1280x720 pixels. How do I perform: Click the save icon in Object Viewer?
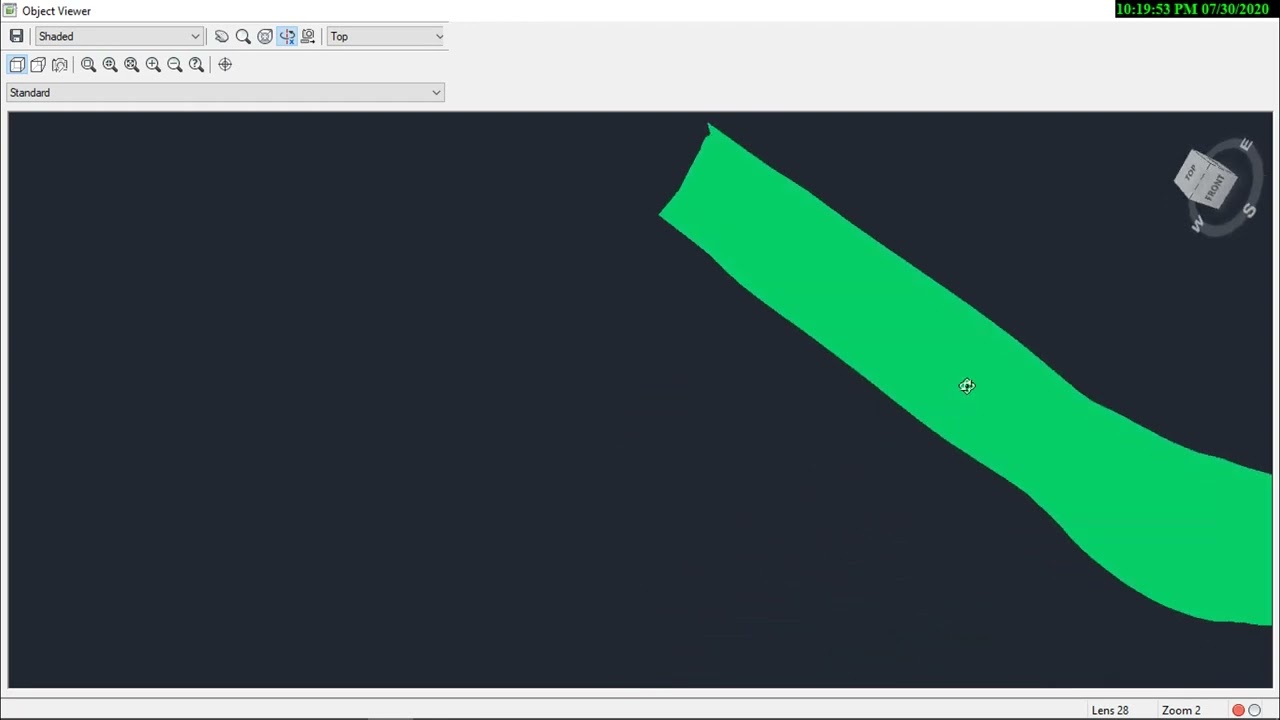(x=16, y=36)
